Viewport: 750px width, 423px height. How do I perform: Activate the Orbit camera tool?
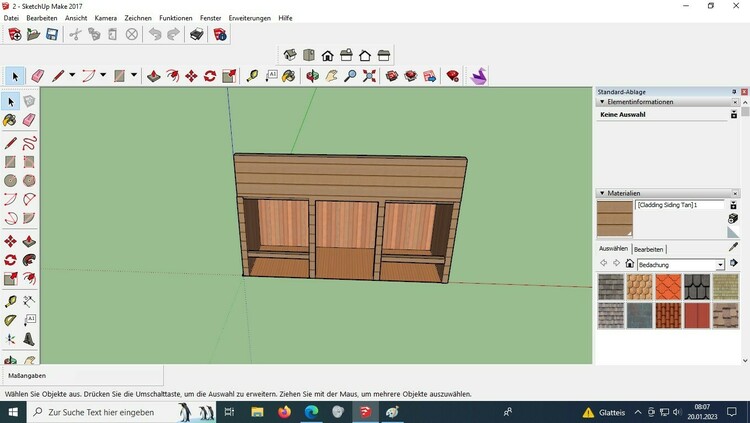[x=312, y=76]
